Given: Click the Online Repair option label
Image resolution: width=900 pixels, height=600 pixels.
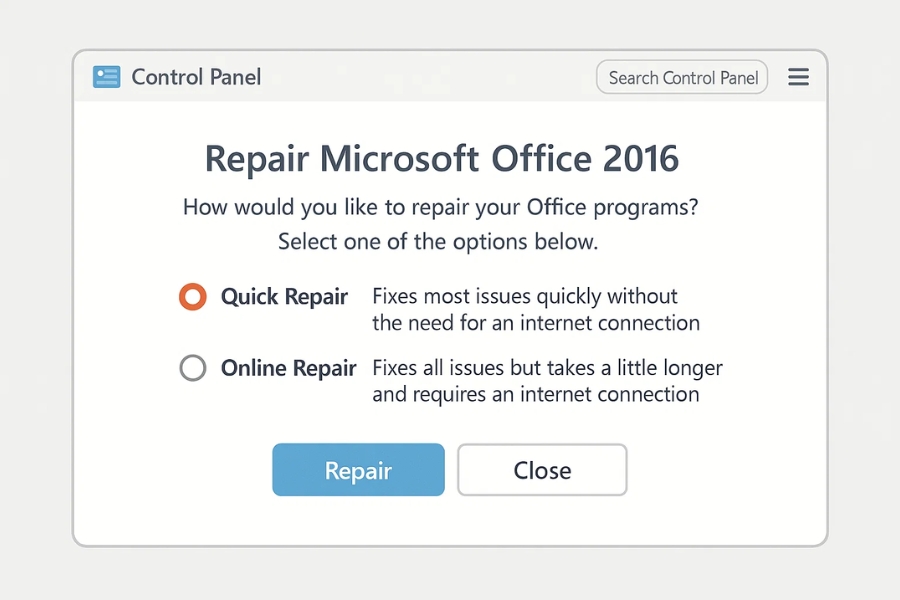Looking at the screenshot, I should [288, 368].
